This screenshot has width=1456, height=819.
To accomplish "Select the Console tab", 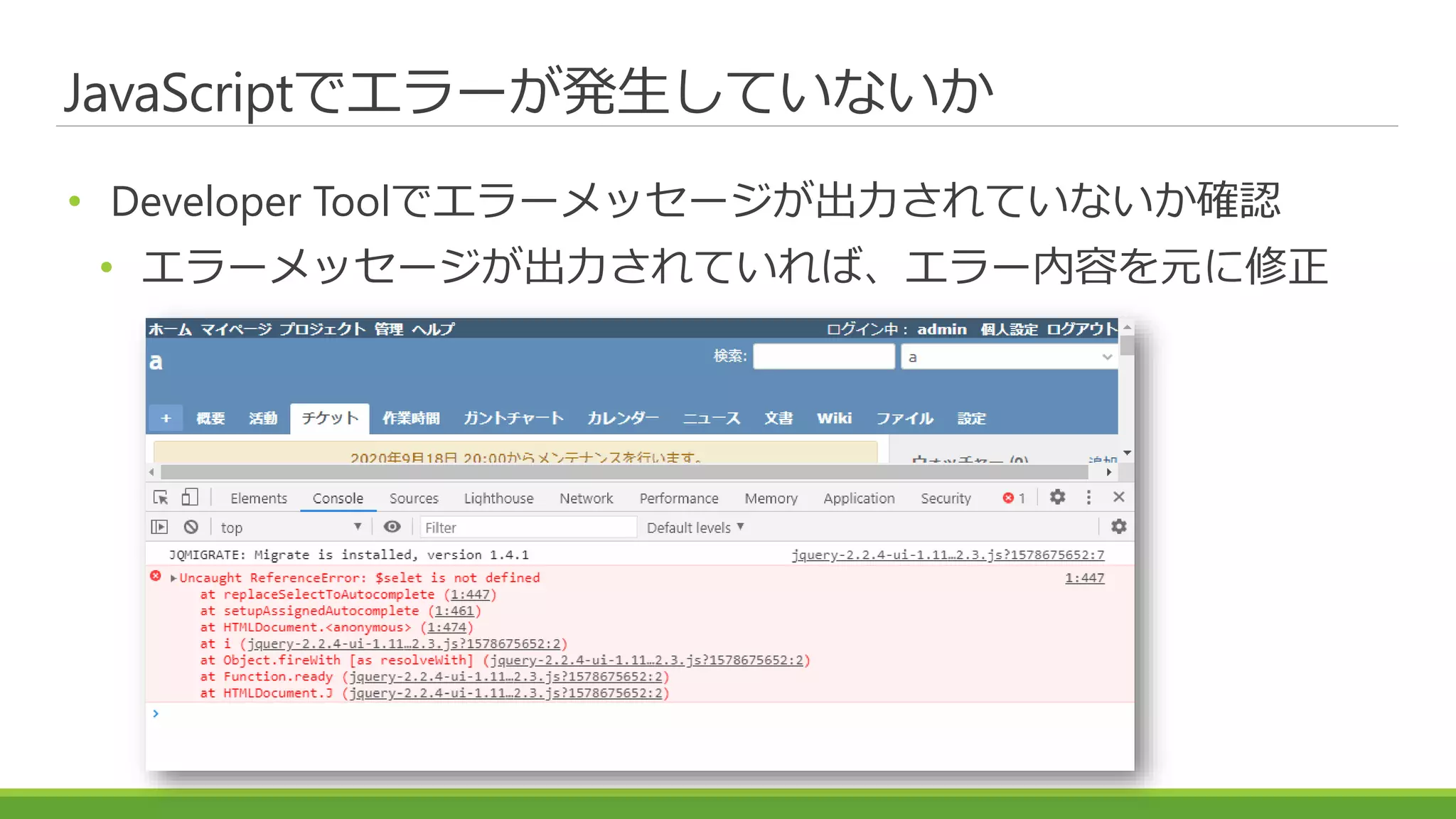I will pyautogui.click(x=338, y=498).
